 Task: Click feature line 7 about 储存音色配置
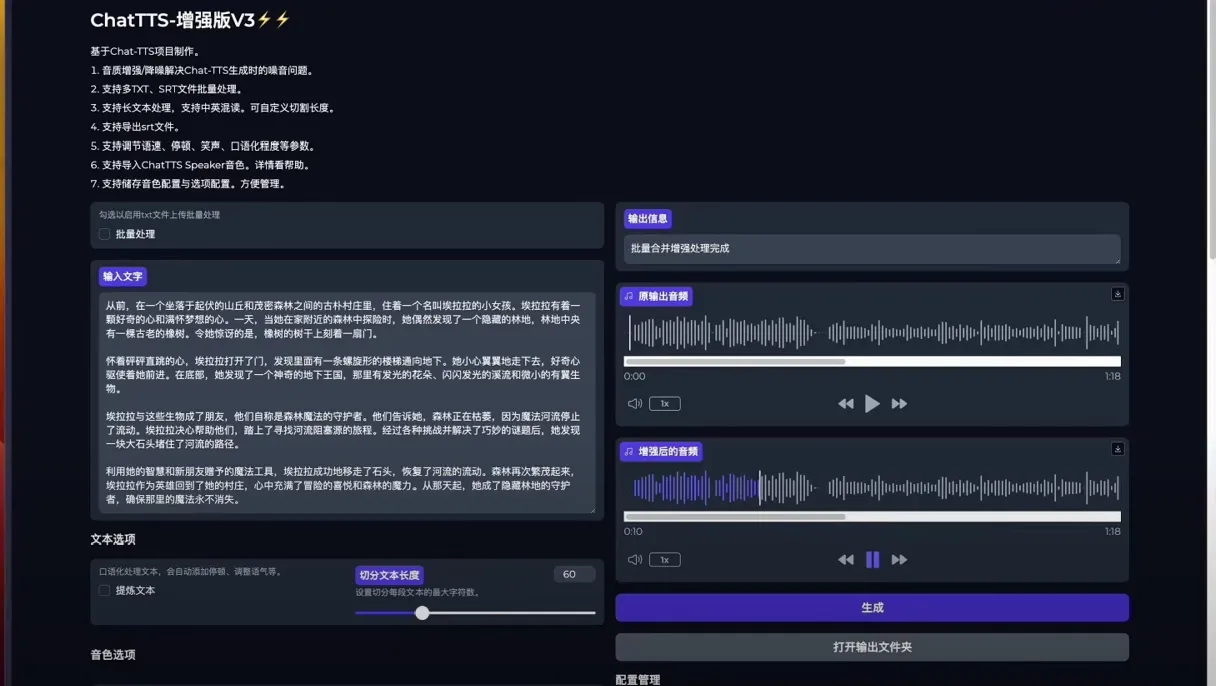click(x=189, y=184)
